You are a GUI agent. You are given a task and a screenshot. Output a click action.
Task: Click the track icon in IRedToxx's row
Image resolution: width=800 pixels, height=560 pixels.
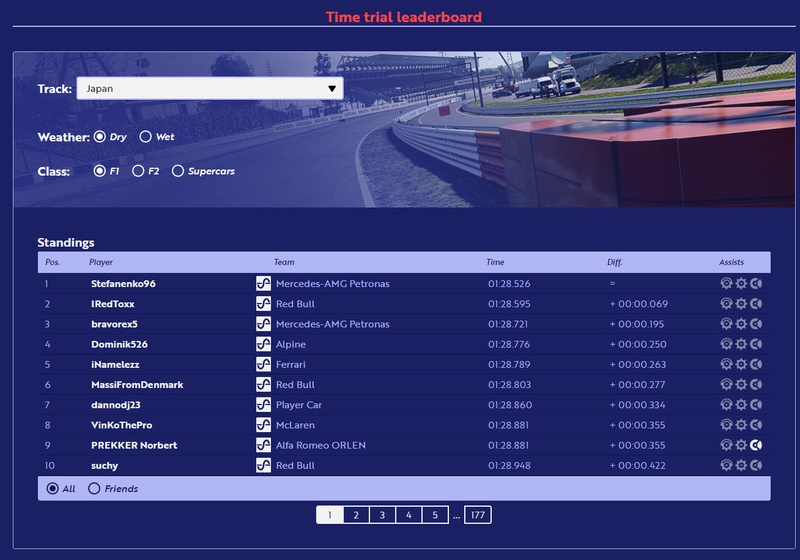(x=263, y=304)
